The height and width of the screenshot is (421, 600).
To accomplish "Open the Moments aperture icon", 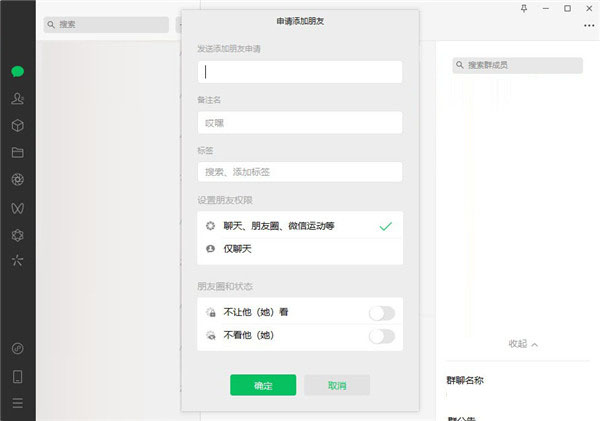I will [17, 180].
